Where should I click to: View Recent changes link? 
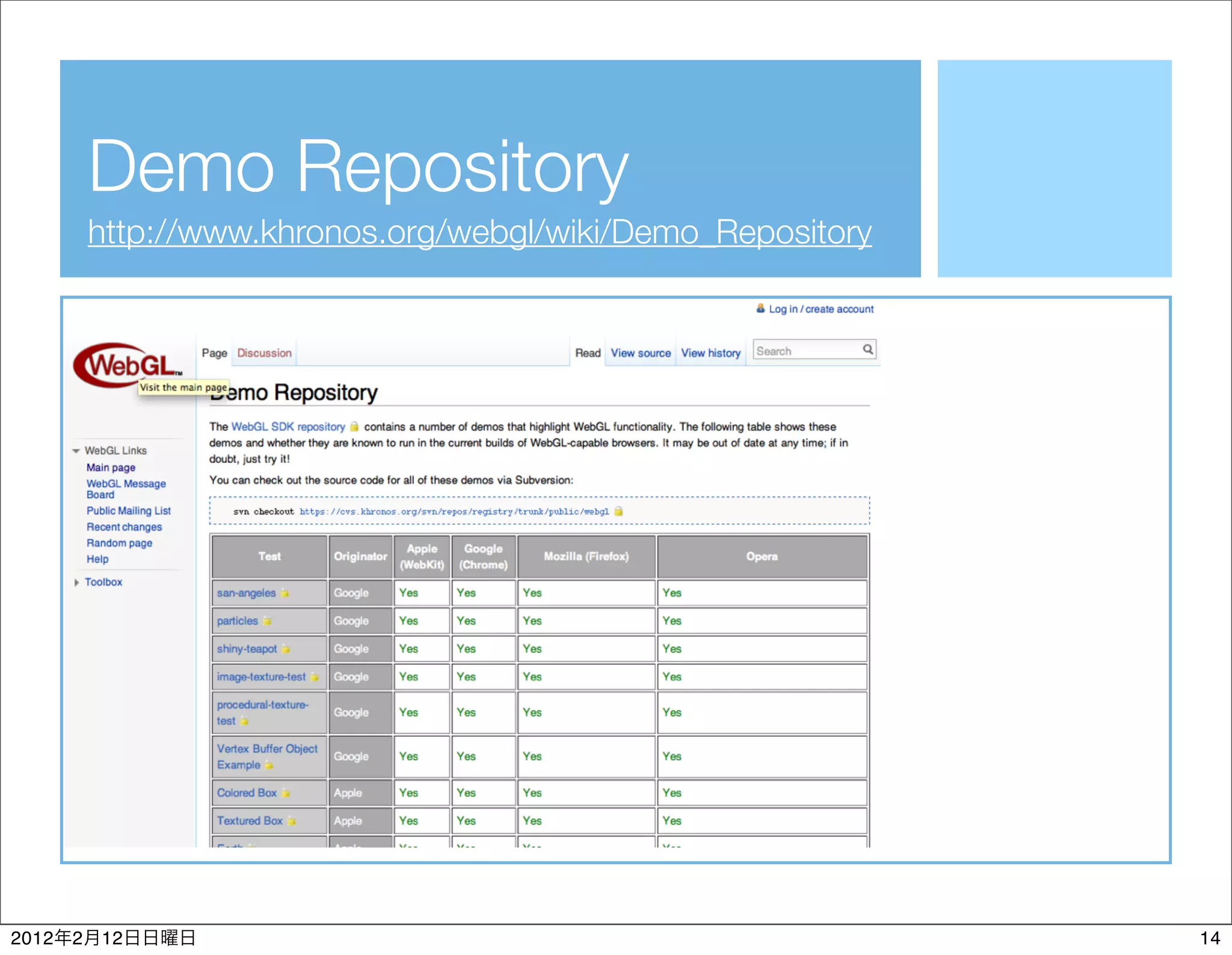124,527
